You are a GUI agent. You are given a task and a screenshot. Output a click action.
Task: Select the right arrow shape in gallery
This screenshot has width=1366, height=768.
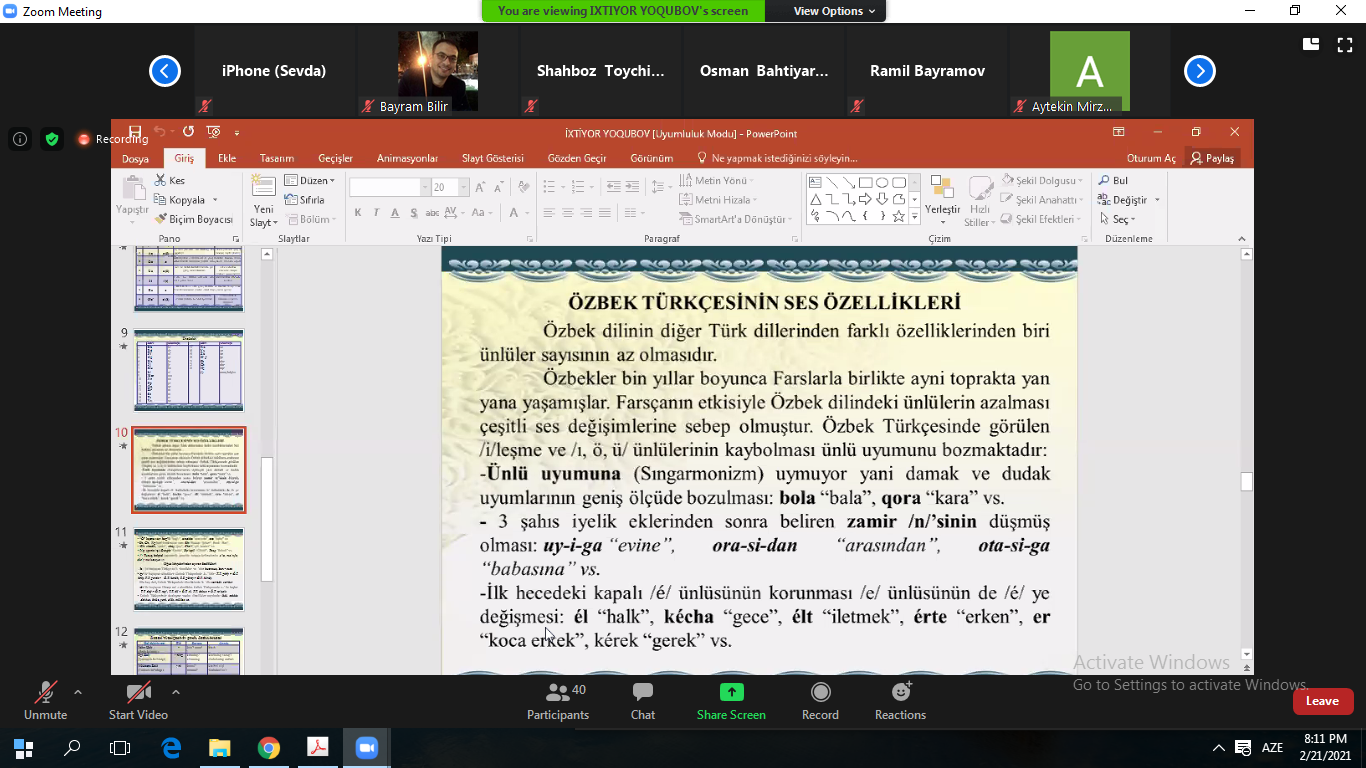[x=865, y=199]
